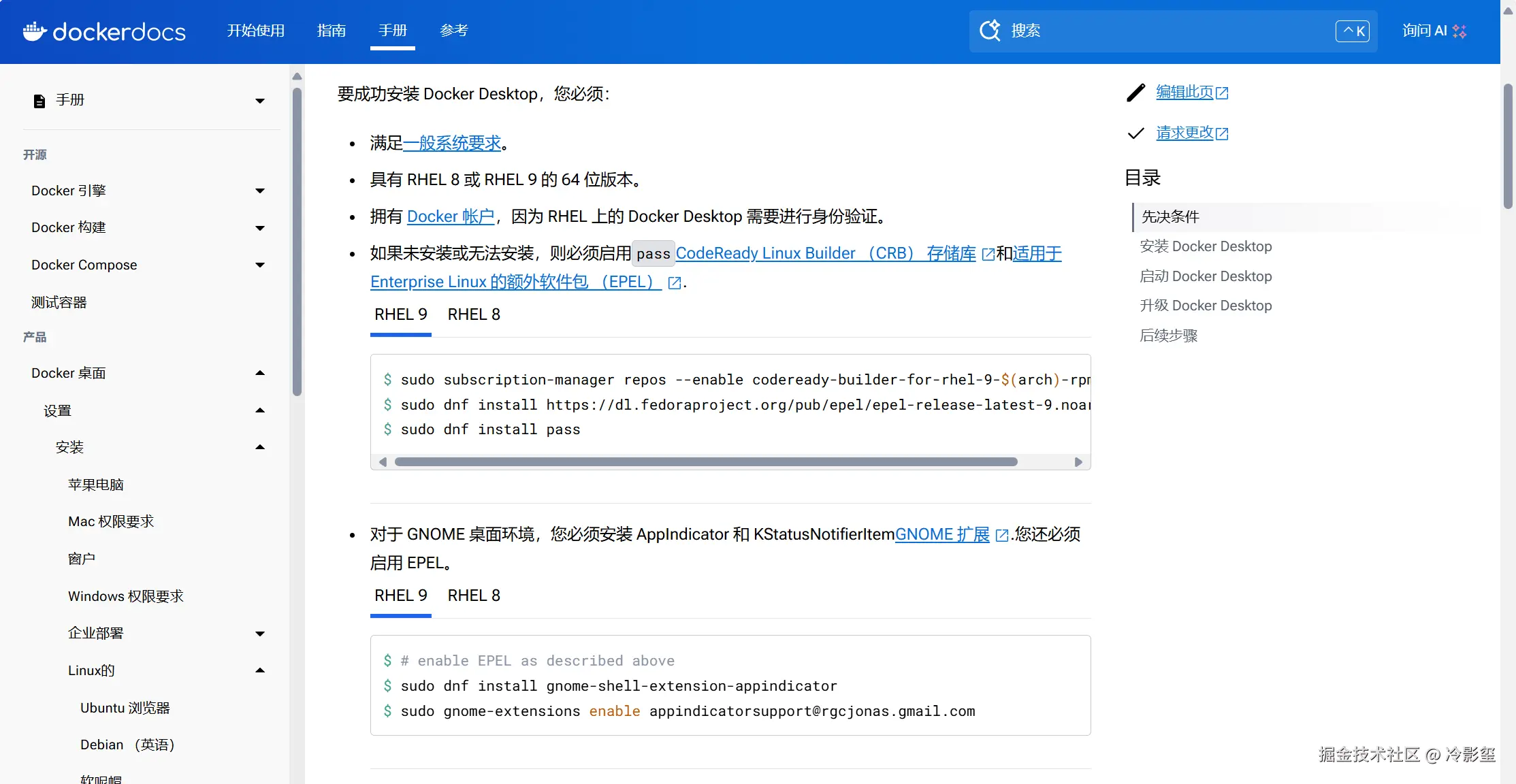Click the sparkle icon next to 询问 AI
Image resolution: width=1516 pixels, height=784 pixels.
point(1459,31)
